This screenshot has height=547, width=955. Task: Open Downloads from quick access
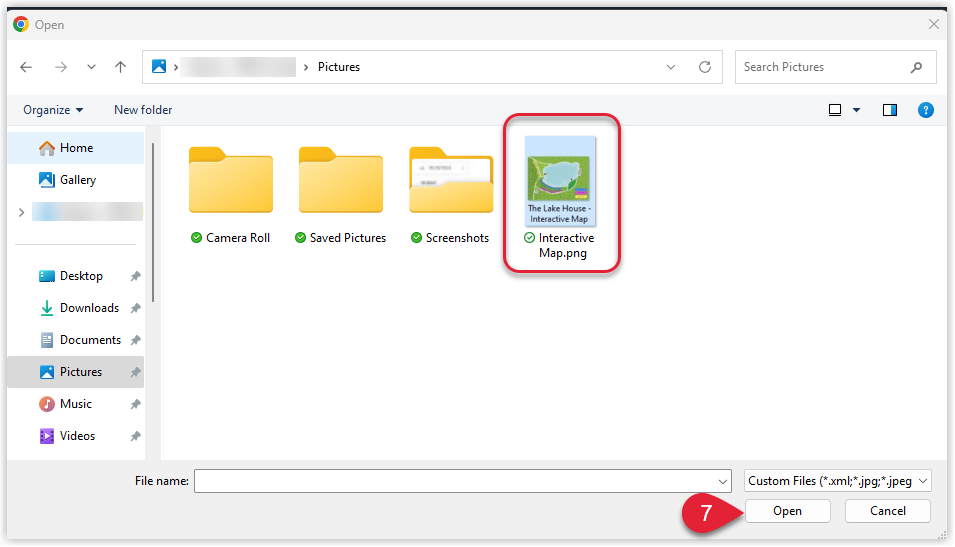[76, 308]
